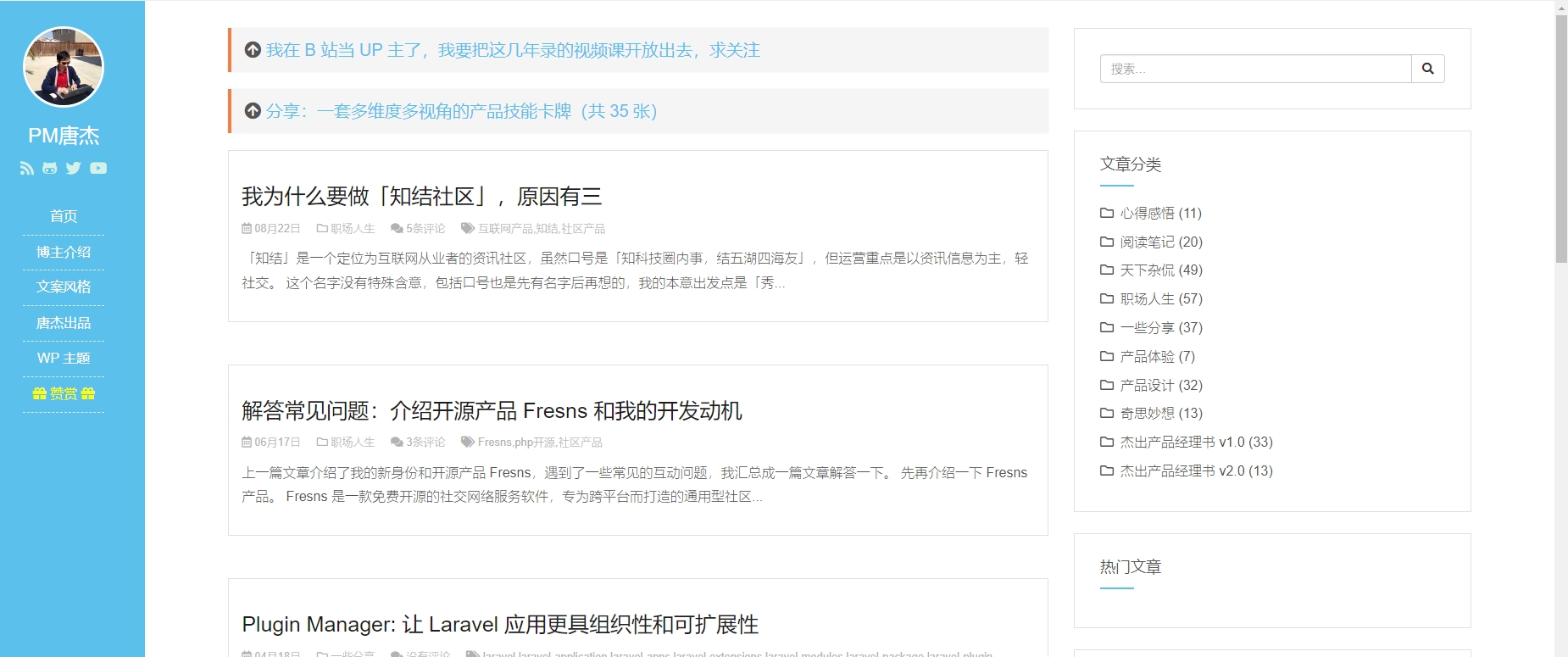
Task: Open the 产品体验 (7) category
Action: pyautogui.click(x=1157, y=356)
